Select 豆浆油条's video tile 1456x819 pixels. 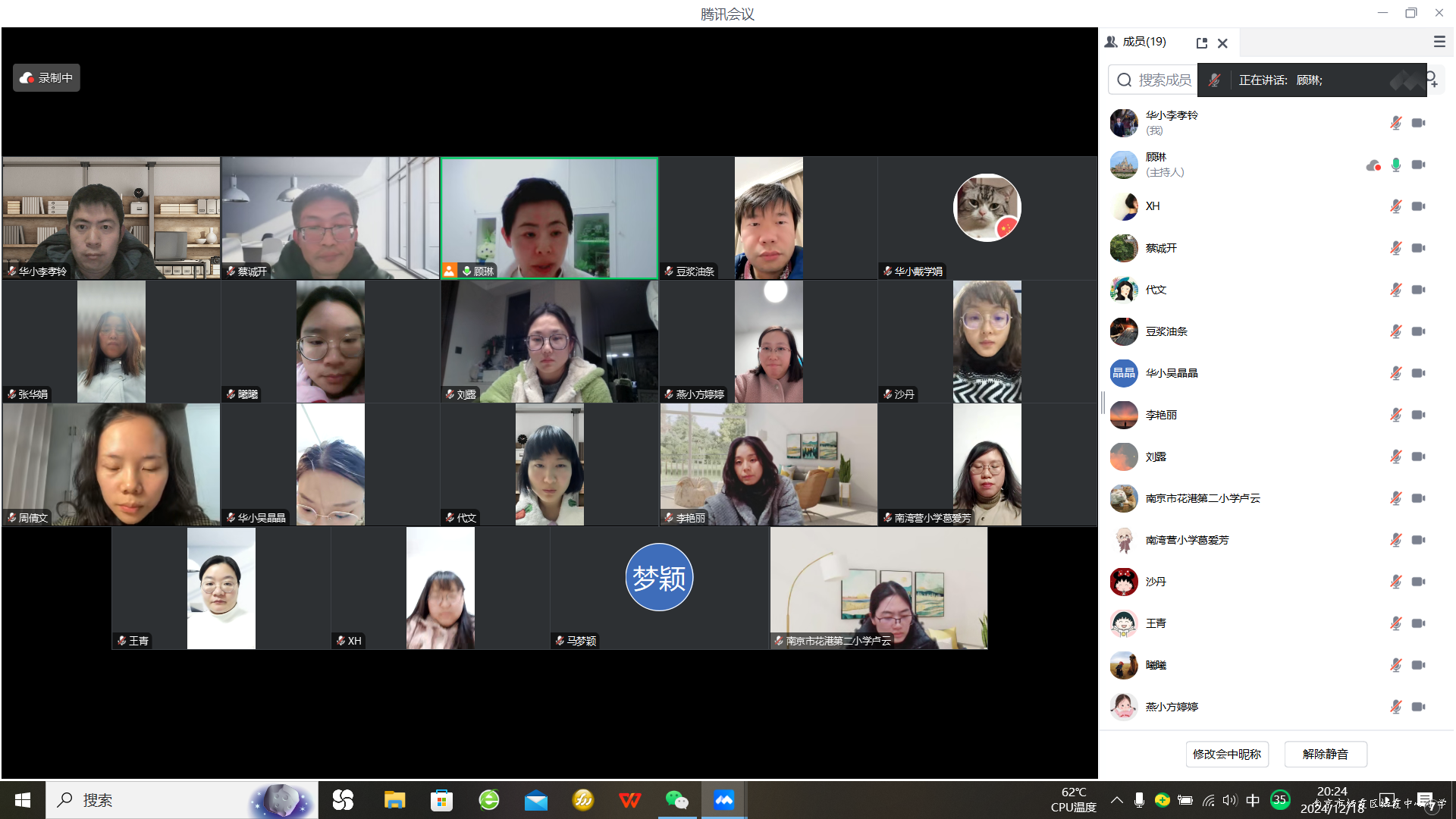(x=769, y=218)
